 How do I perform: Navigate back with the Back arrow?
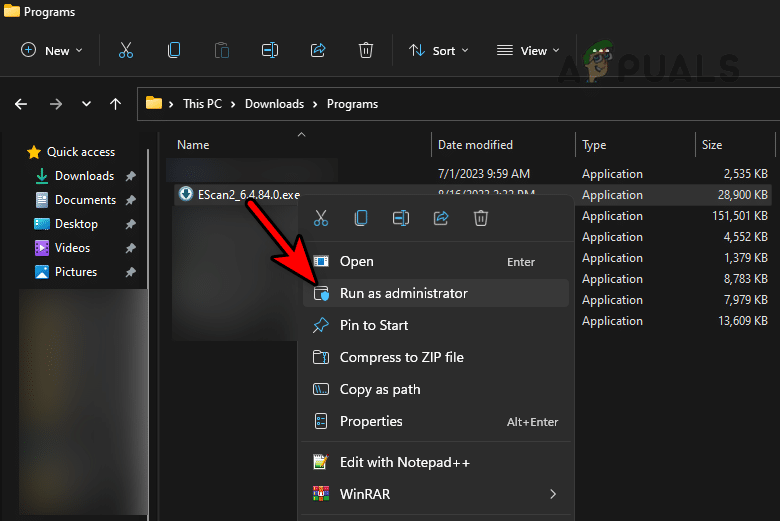(21, 104)
